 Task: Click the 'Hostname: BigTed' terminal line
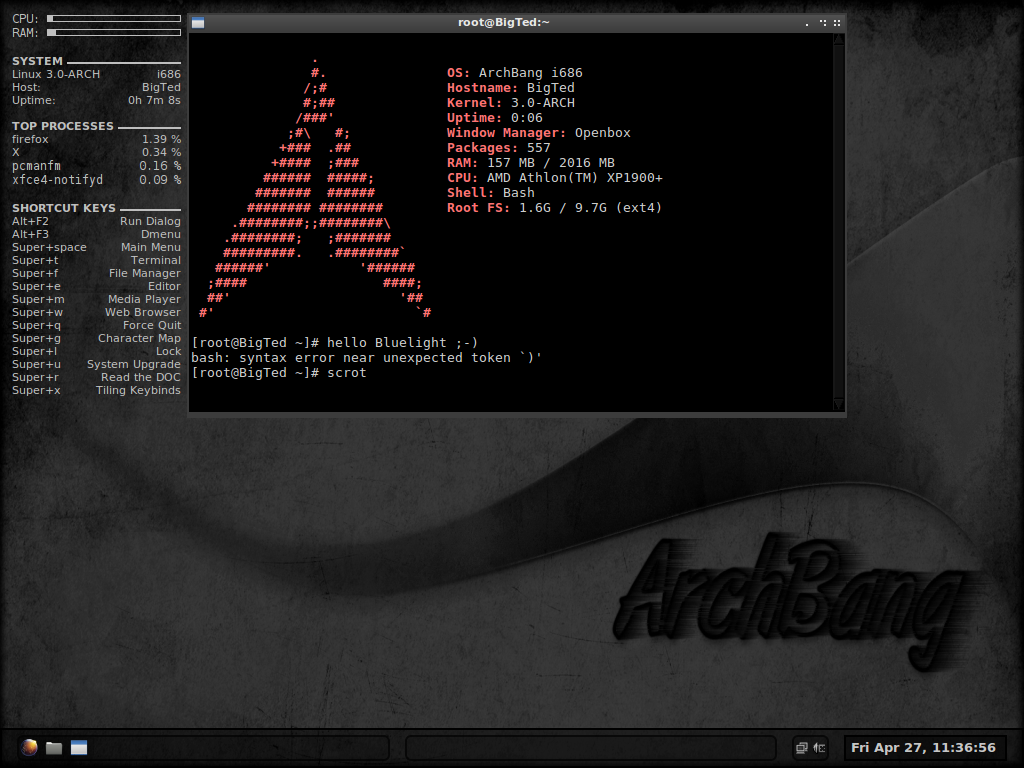[x=511, y=88]
